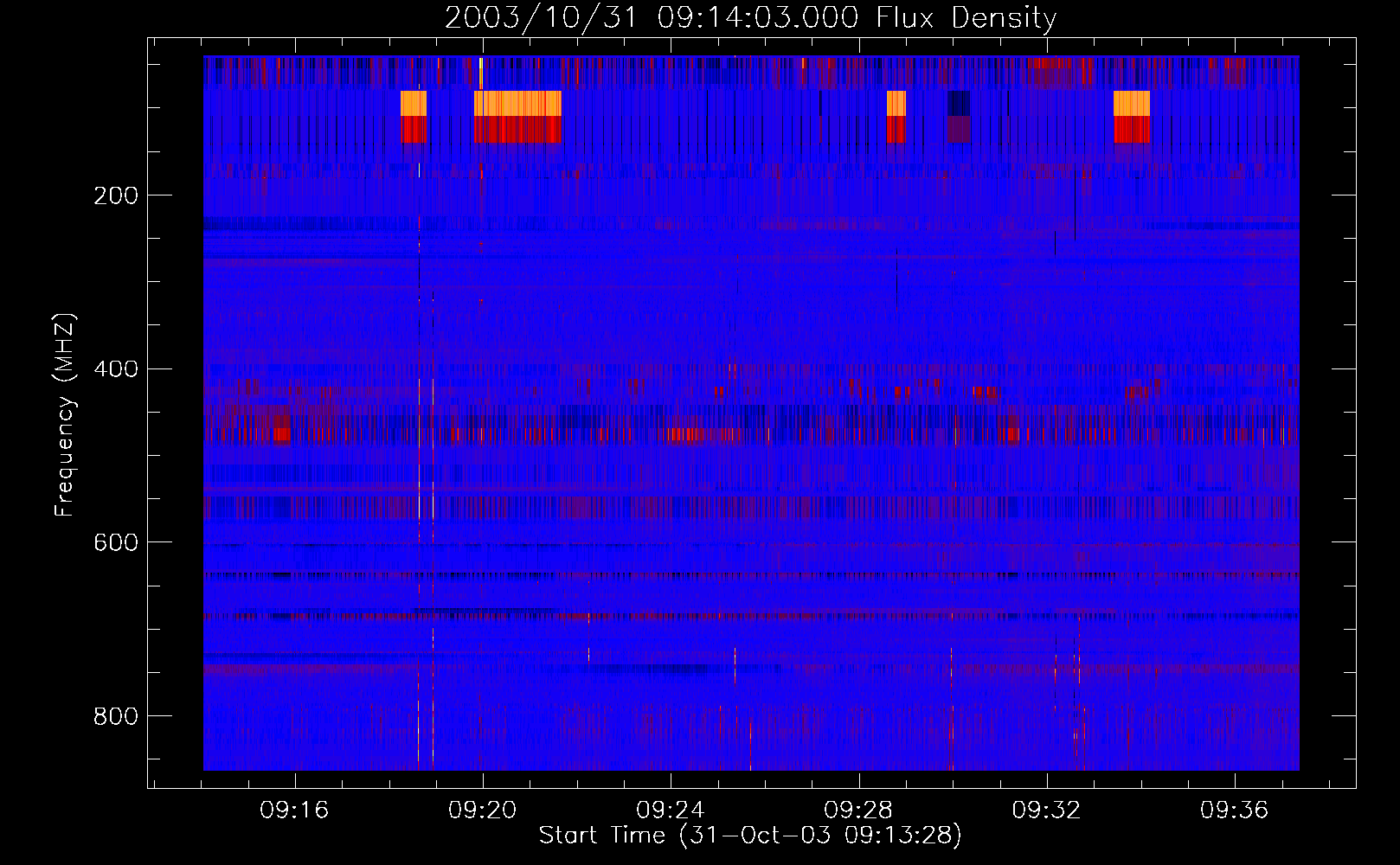This screenshot has width=1400, height=865.
Task: Click the 09:20 time tick label
Action: pos(482,811)
